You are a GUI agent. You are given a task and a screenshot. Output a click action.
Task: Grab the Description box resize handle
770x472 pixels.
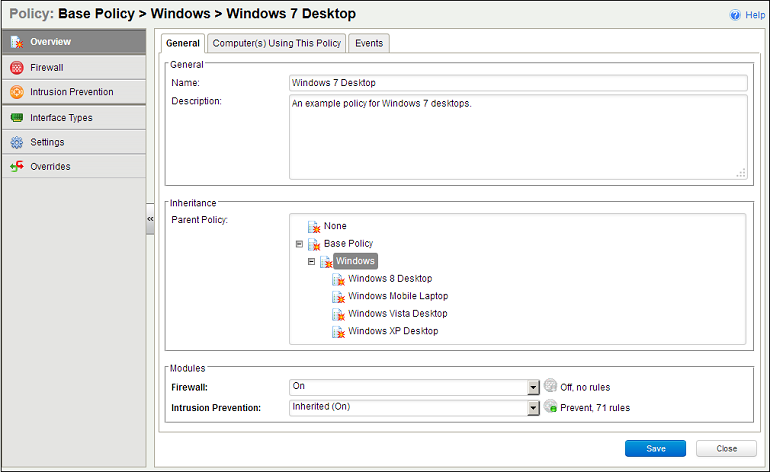coord(741,173)
